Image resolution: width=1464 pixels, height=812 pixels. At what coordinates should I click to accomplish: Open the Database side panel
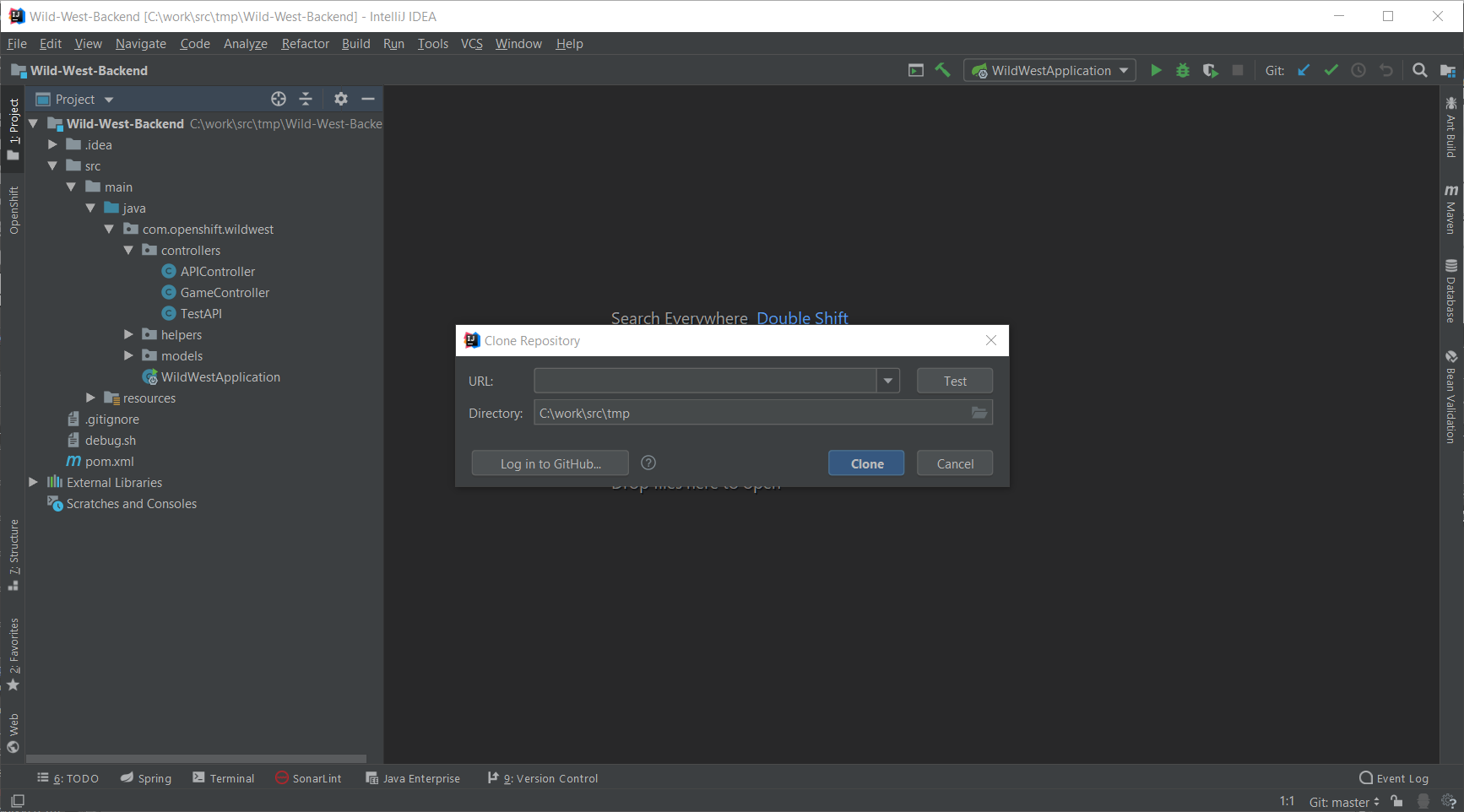click(1451, 291)
